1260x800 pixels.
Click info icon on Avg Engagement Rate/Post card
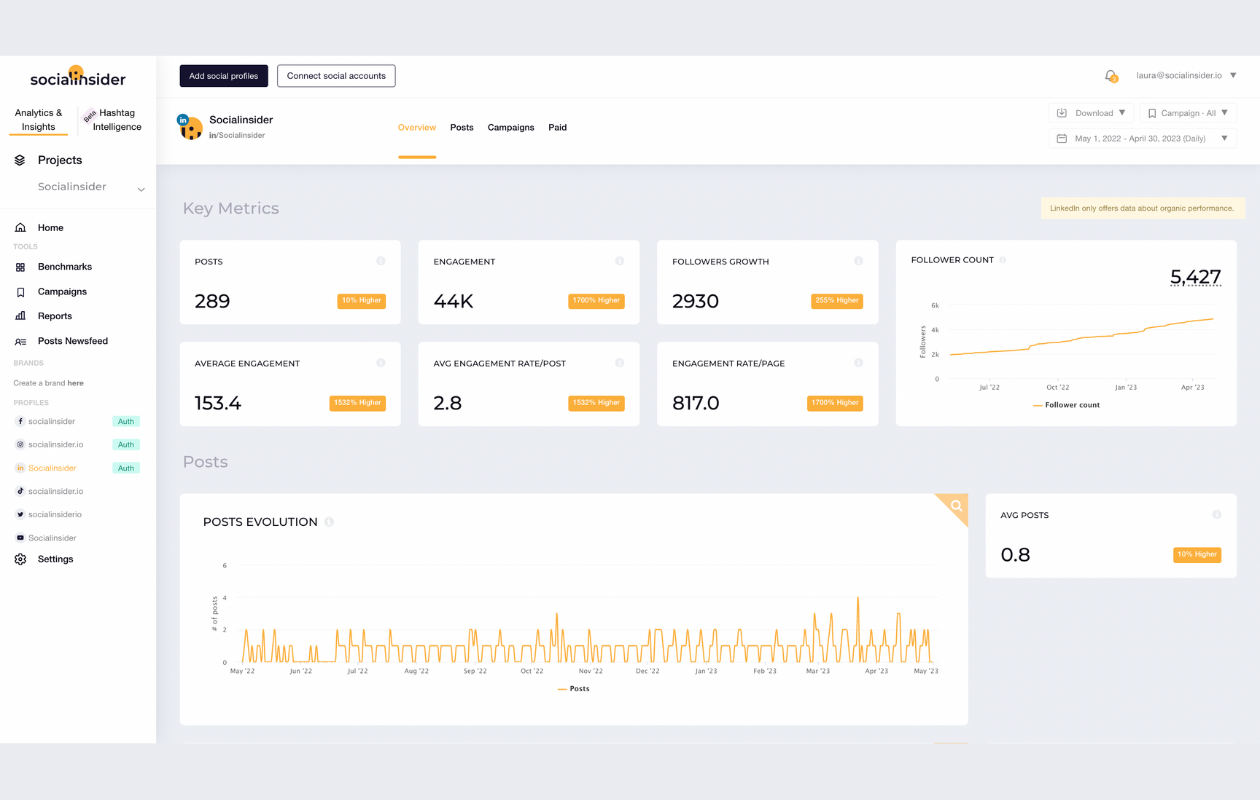click(619, 363)
